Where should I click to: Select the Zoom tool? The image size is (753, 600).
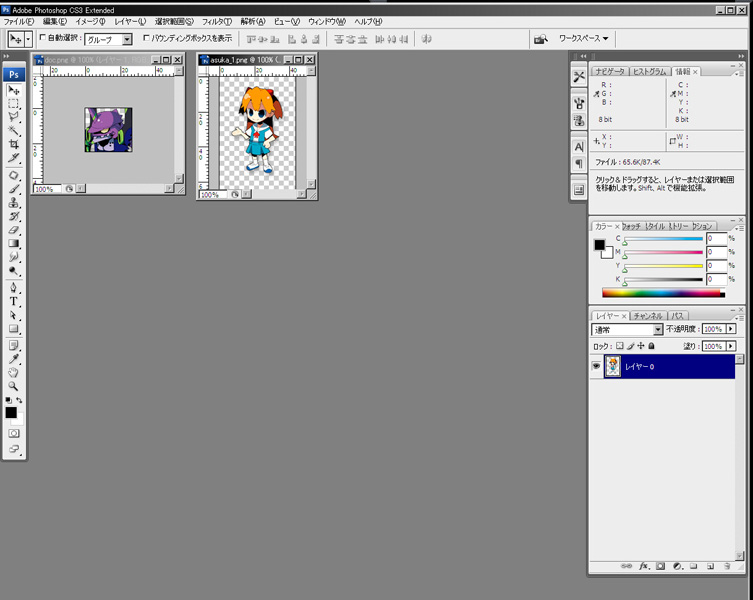click(13, 386)
